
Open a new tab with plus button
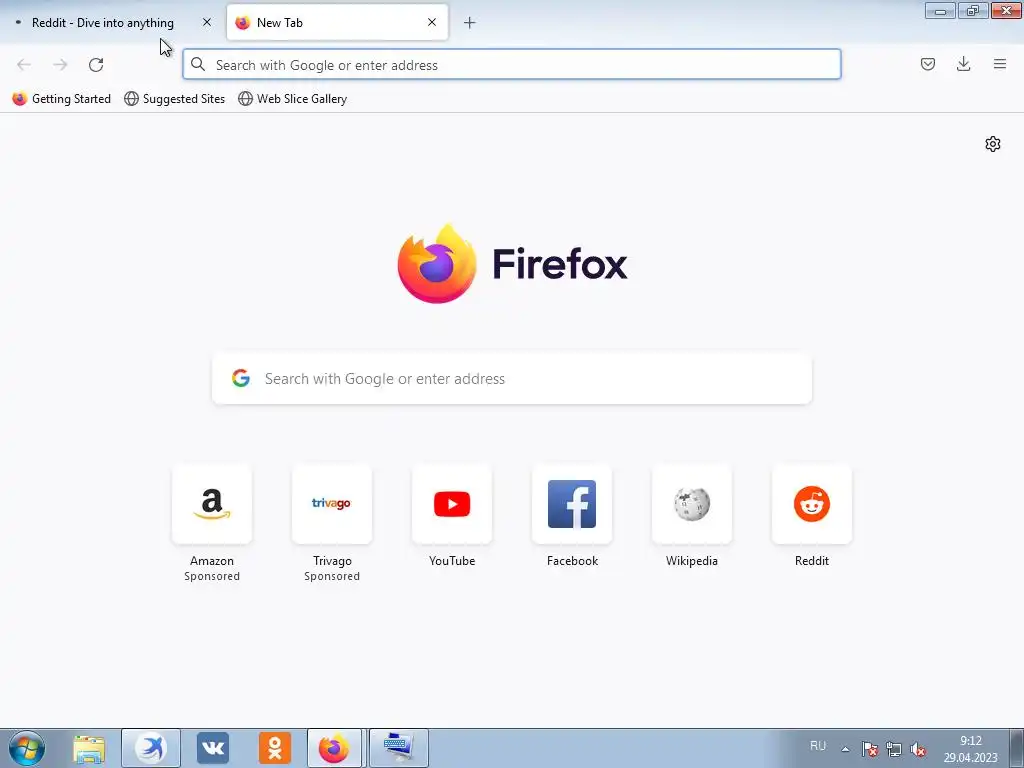coord(469,23)
